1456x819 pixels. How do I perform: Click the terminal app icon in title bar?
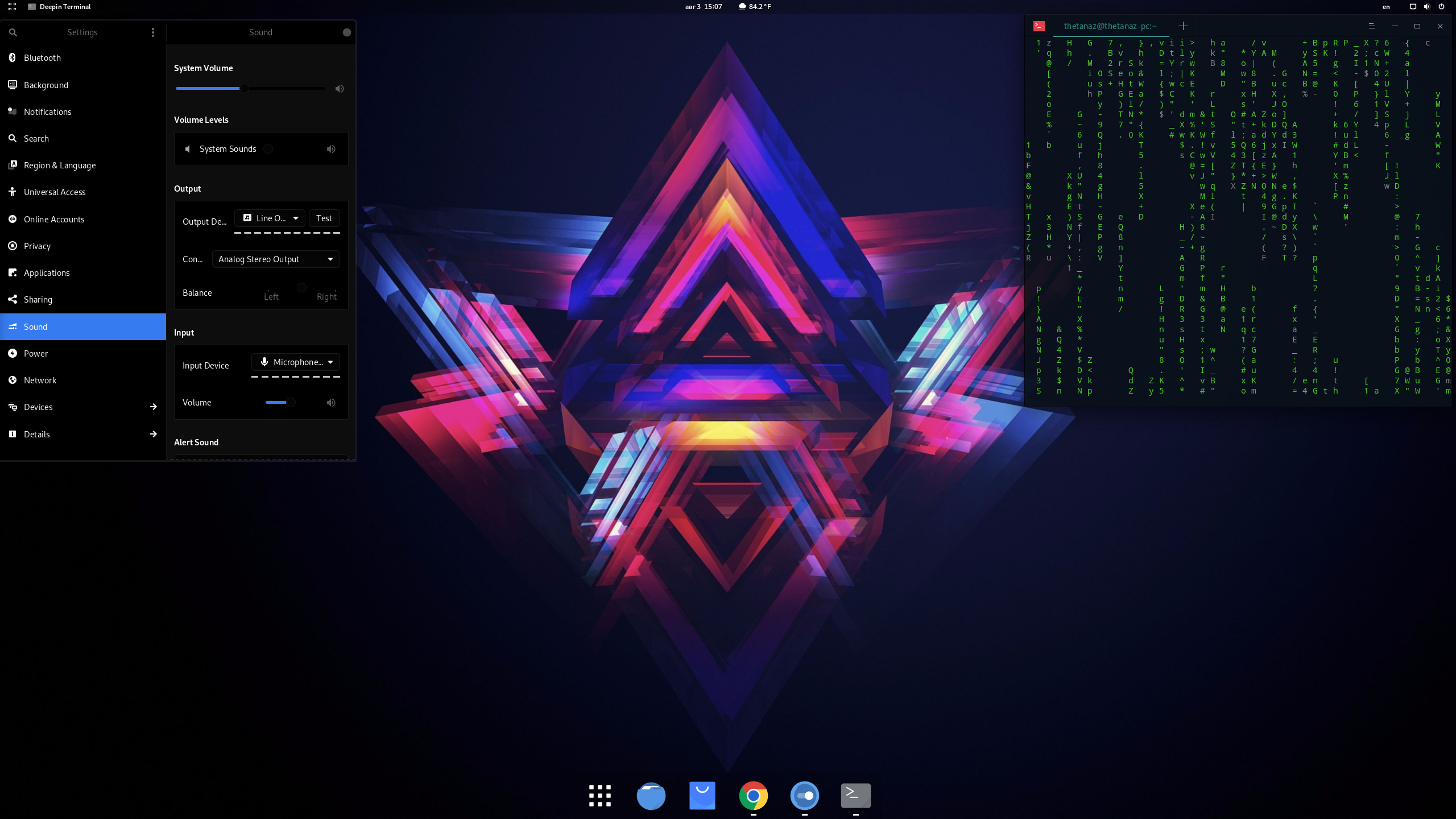1039,26
